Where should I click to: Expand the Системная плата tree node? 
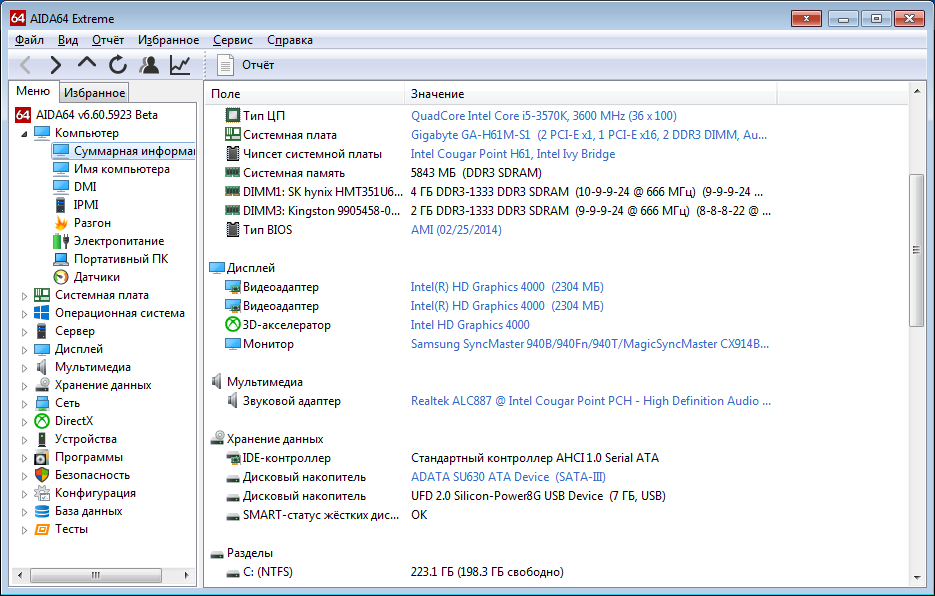(x=24, y=295)
